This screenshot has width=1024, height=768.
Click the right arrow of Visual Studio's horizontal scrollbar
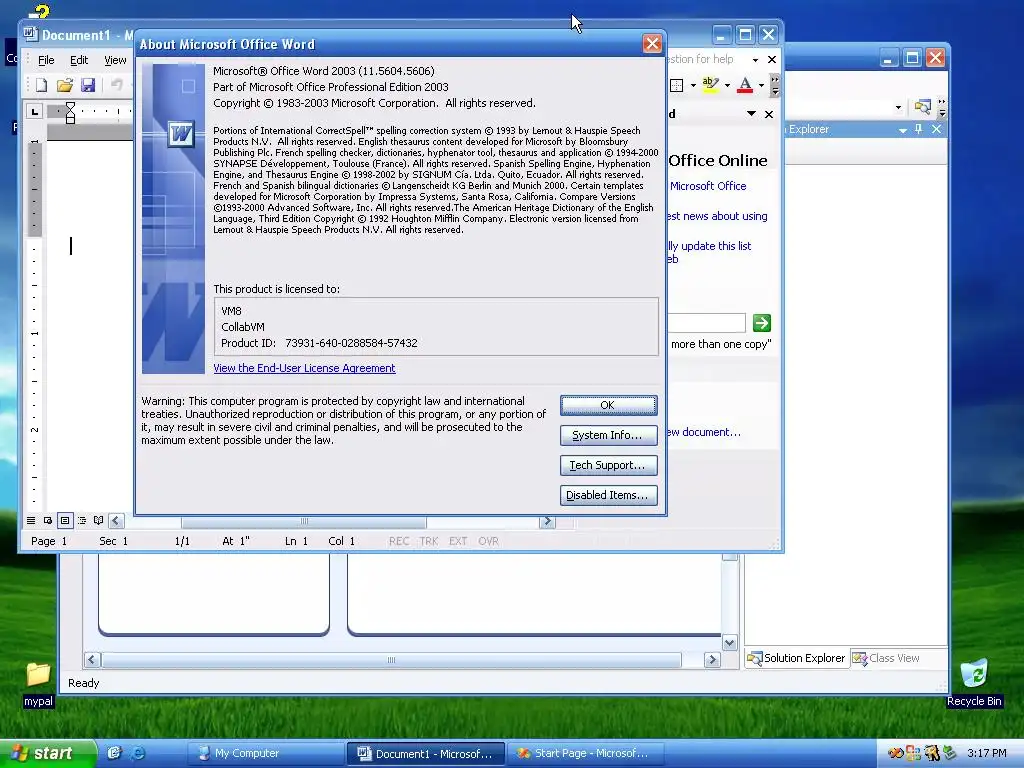click(712, 660)
